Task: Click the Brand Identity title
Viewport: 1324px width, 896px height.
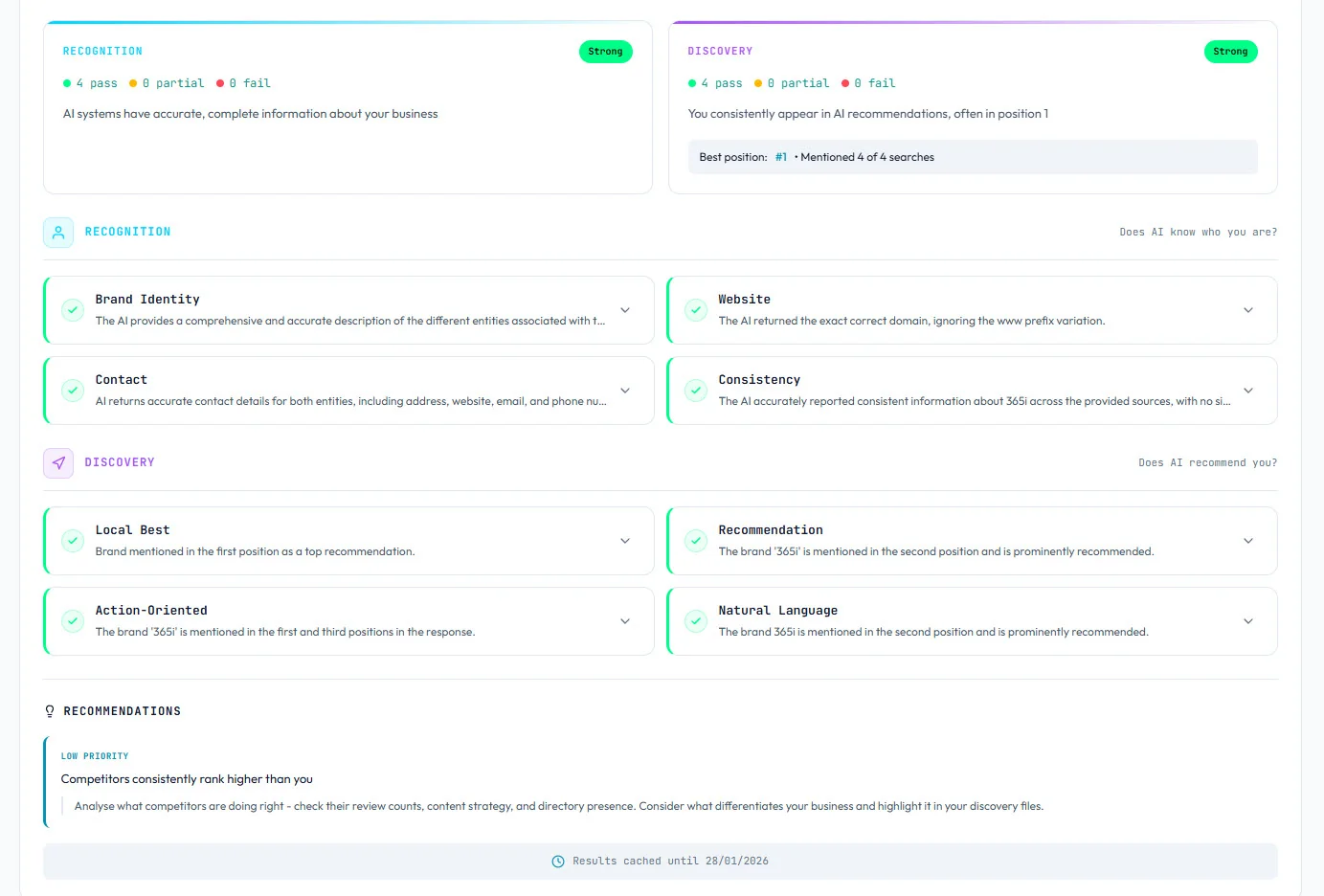Action: click(147, 300)
